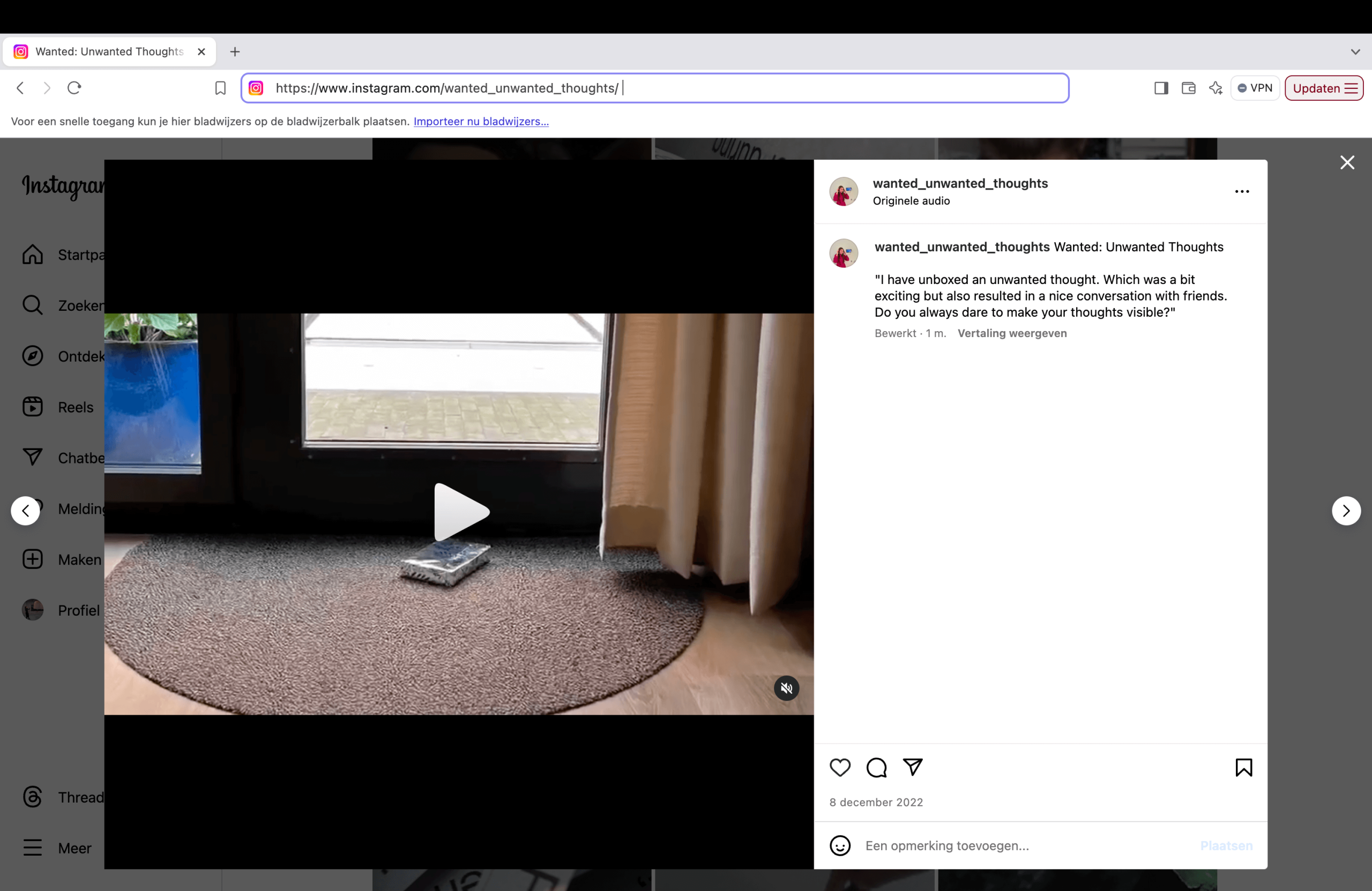Image resolution: width=1372 pixels, height=891 pixels.
Task: Open the caption username wanted_unwanted_thoughts
Action: pyautogui.click(x=961, y=246)
